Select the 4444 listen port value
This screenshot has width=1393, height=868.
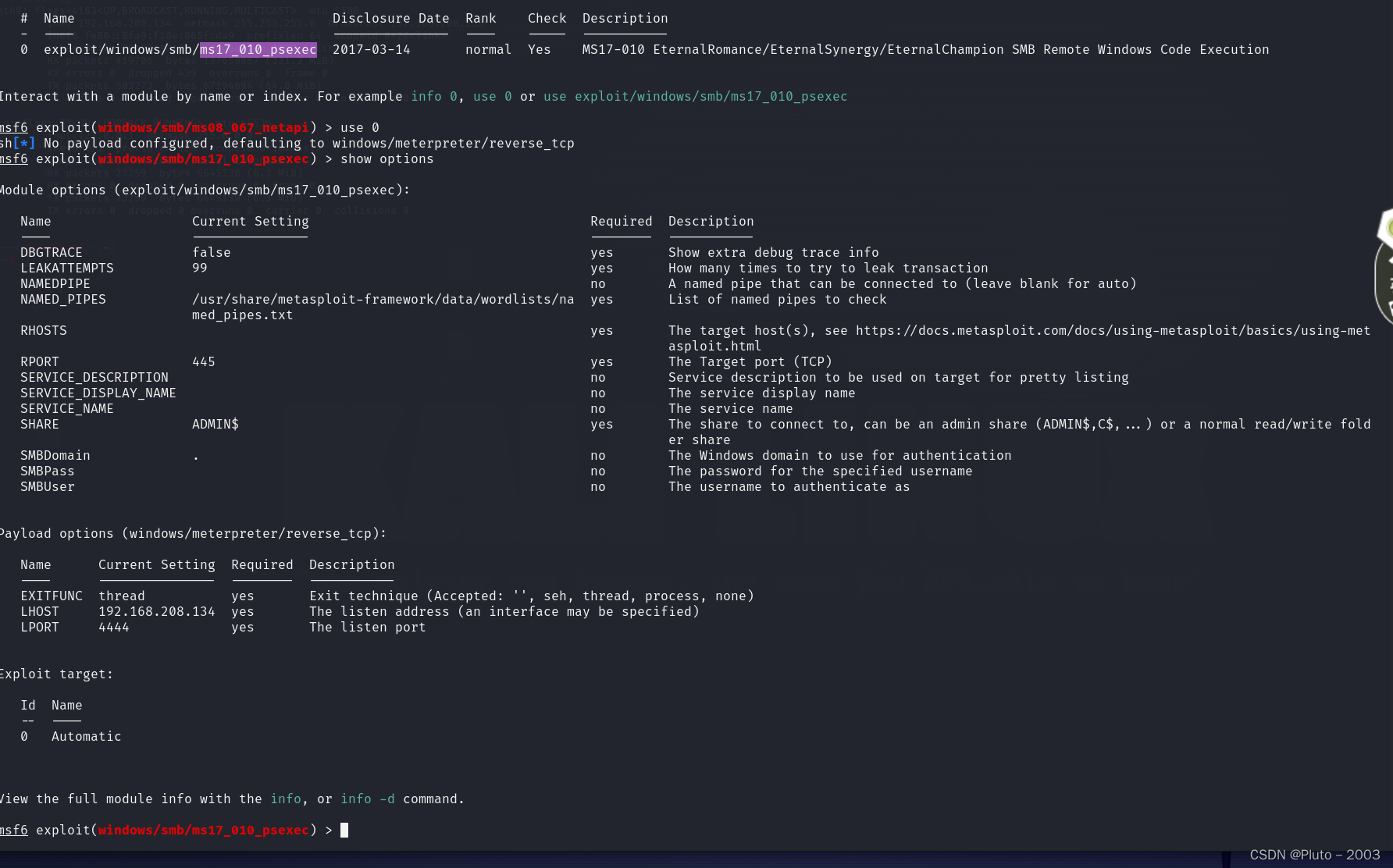114,628
